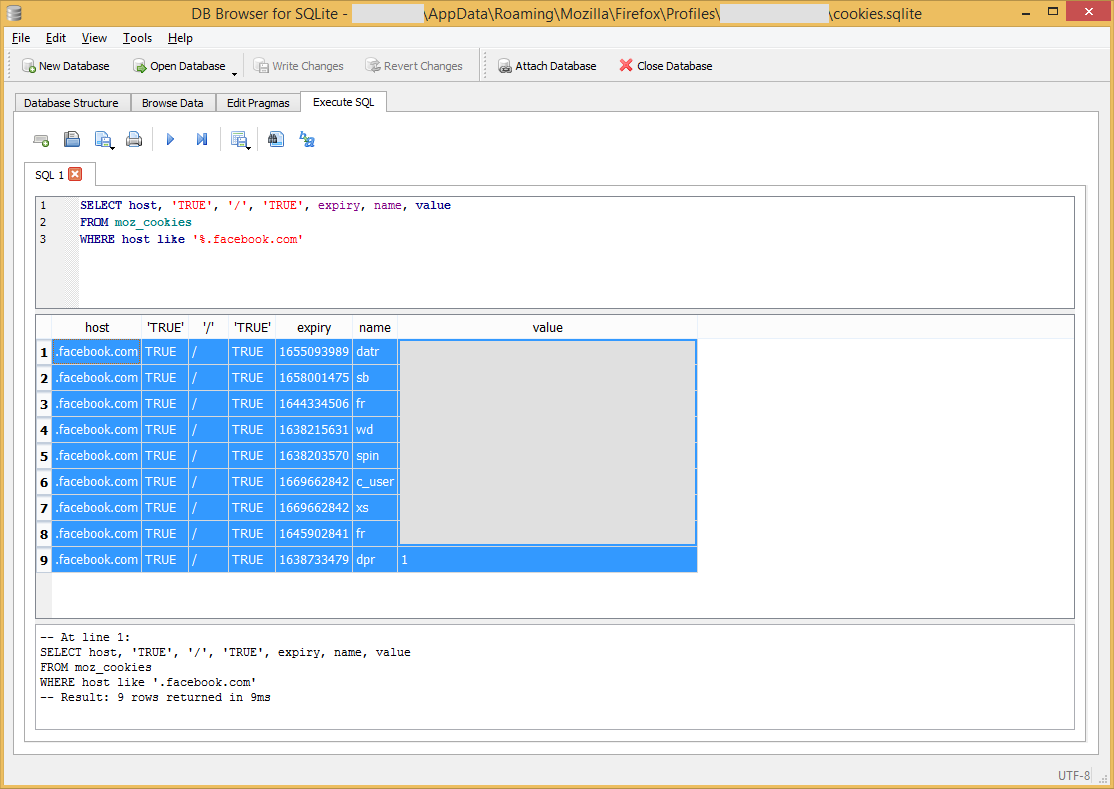Close the SQL 1 tab

75,174
